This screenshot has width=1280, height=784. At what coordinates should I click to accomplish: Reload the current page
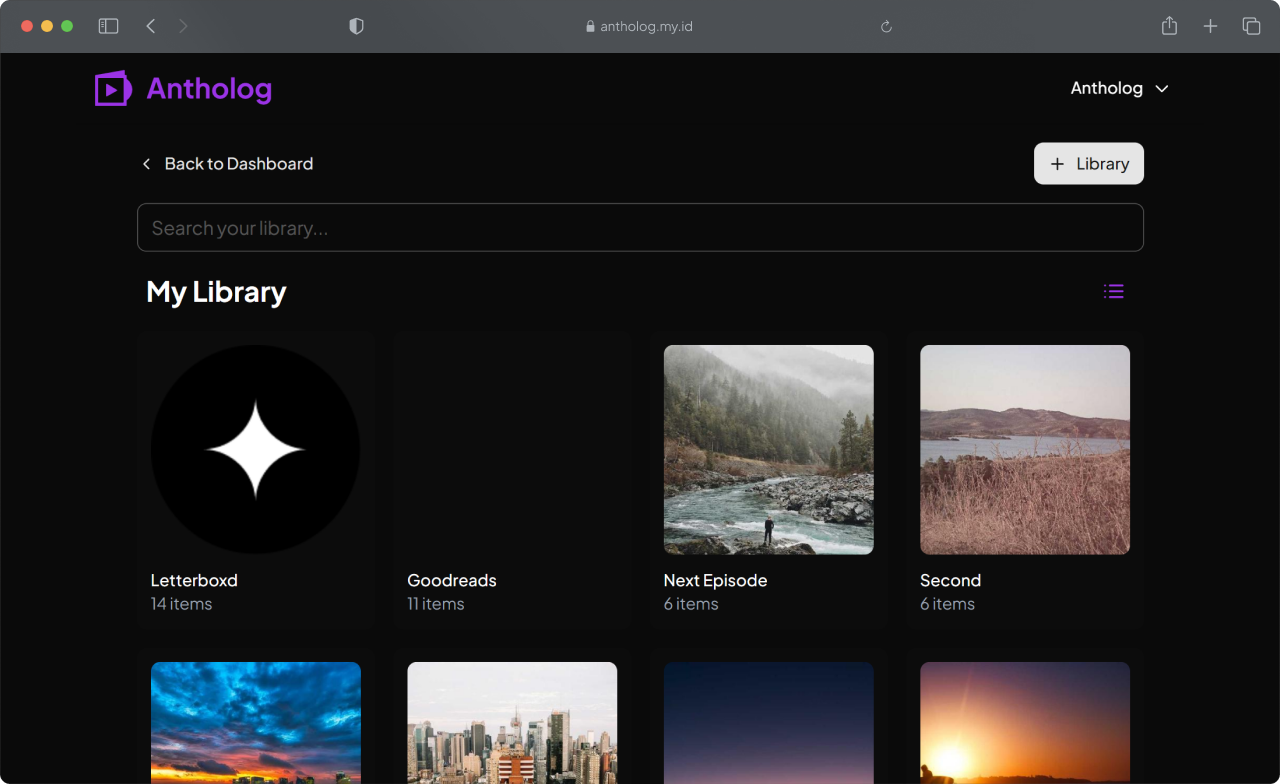pyautogui.click(x=886, y=27)
